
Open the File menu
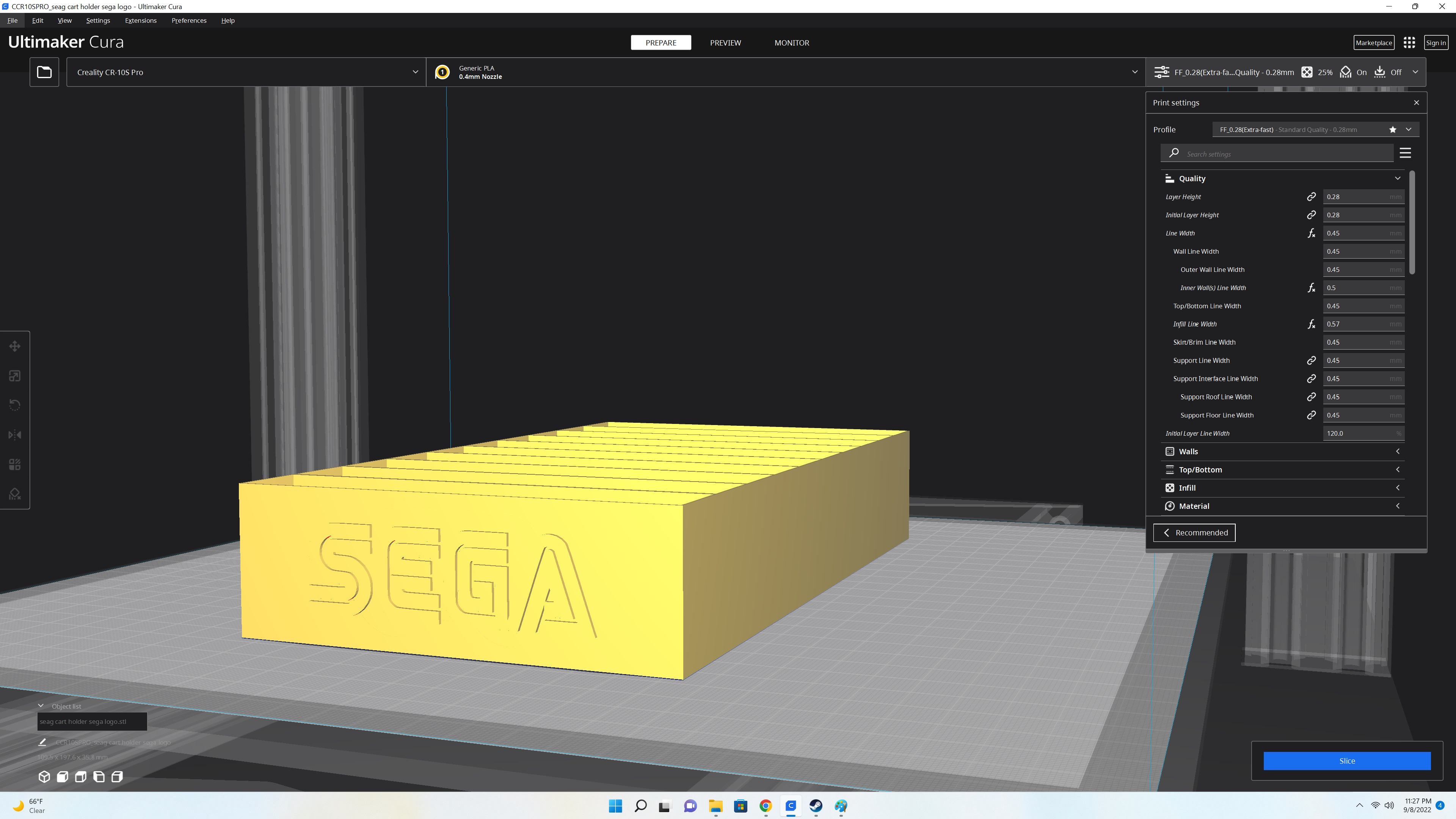13,20
